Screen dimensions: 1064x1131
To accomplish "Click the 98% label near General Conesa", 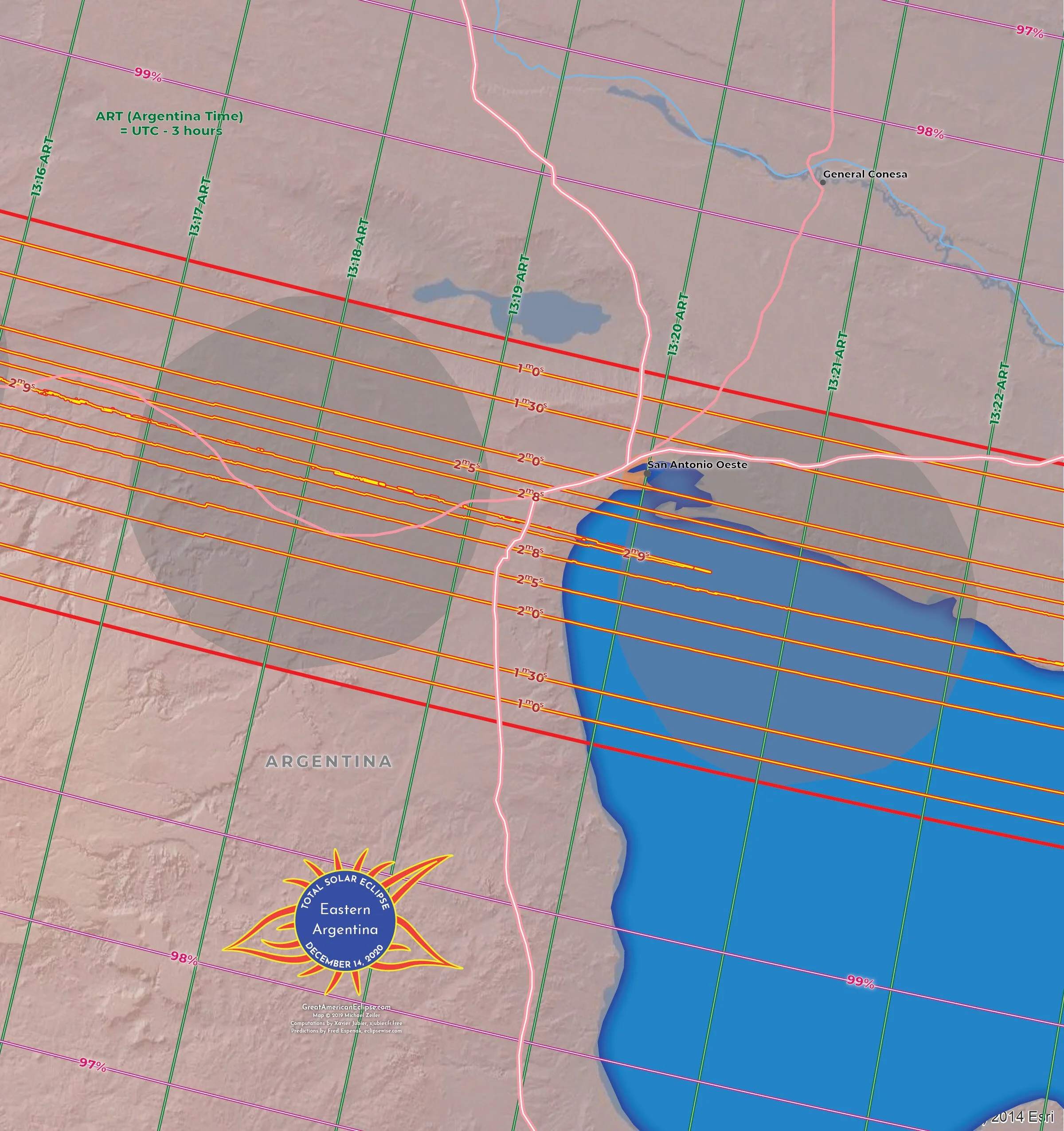I will [x=930, y=132].
